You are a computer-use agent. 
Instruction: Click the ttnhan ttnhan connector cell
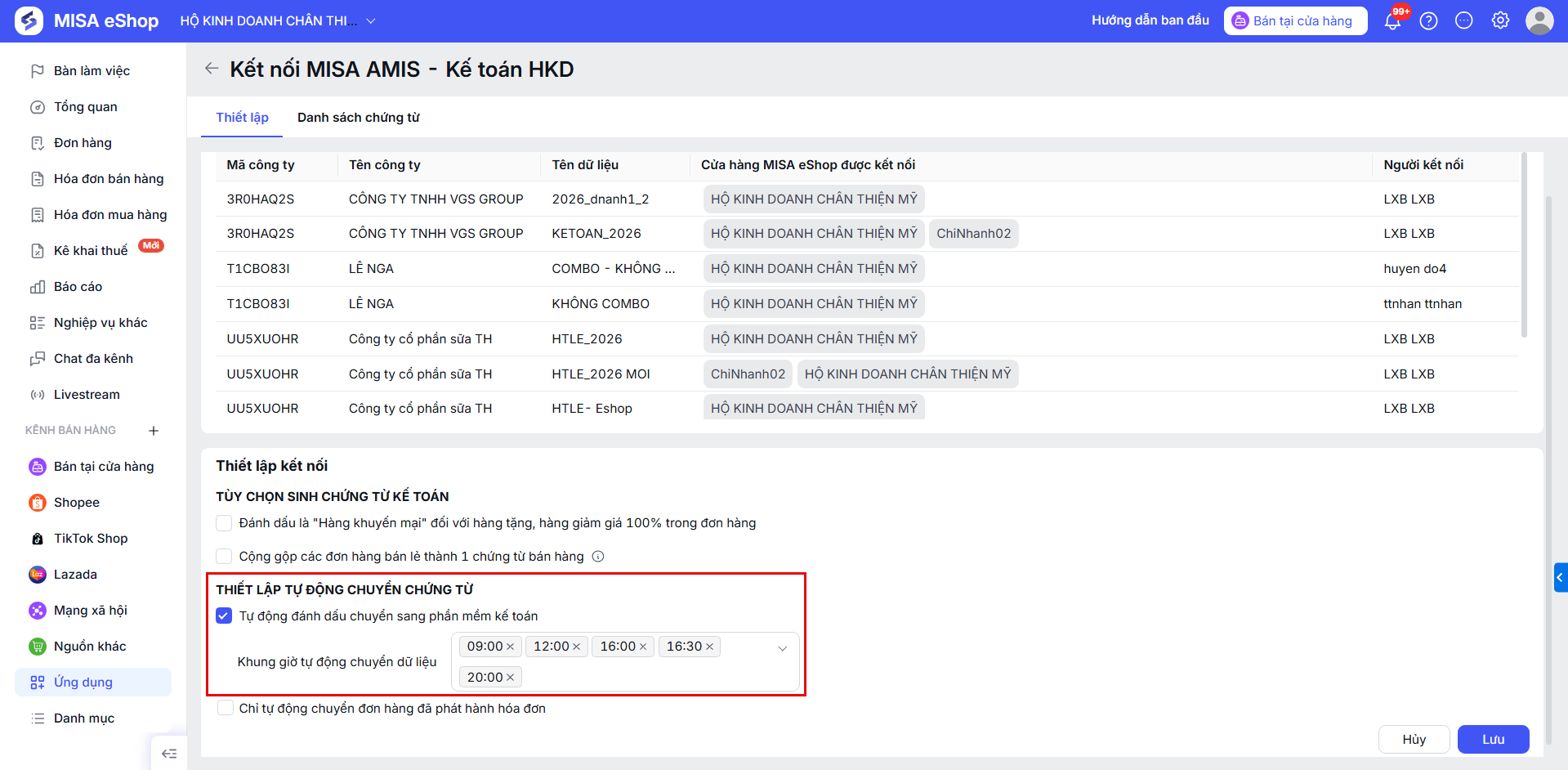click(x=1423, y=304)
